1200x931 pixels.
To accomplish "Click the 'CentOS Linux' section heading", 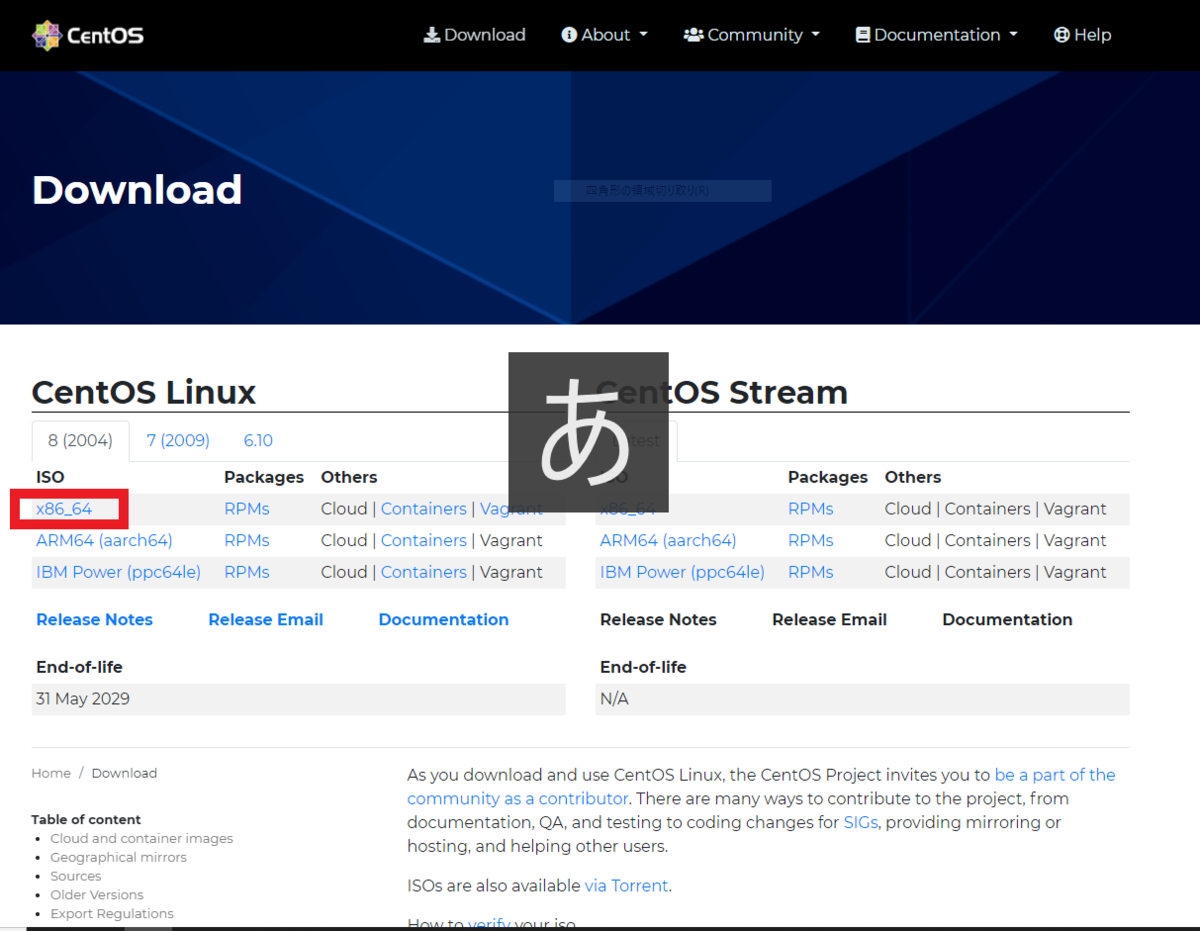I will pyautogui.click(x=144, y=392).
